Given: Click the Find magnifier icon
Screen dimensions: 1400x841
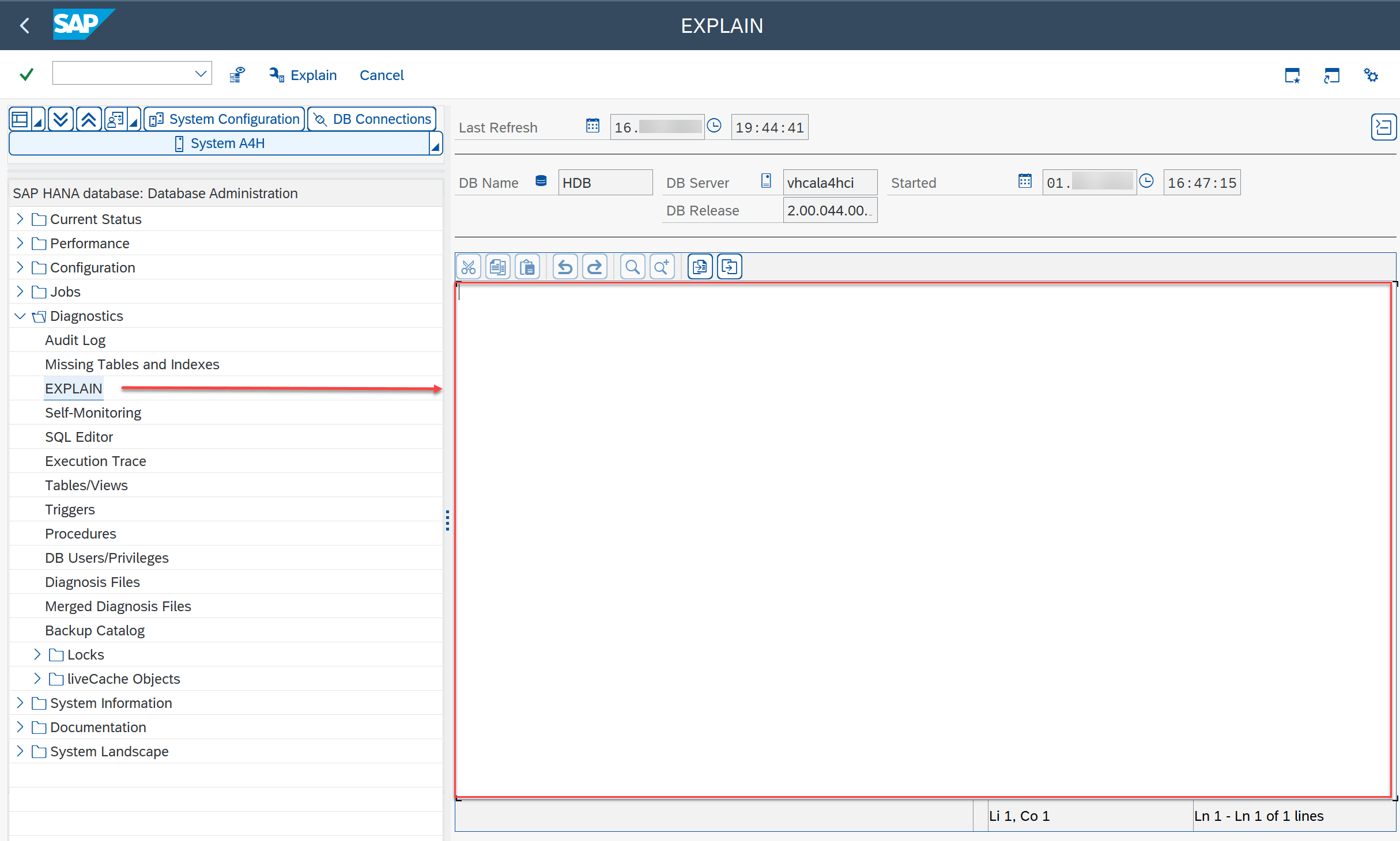Looking at the screenshot, I should click(x=632, y=267).
